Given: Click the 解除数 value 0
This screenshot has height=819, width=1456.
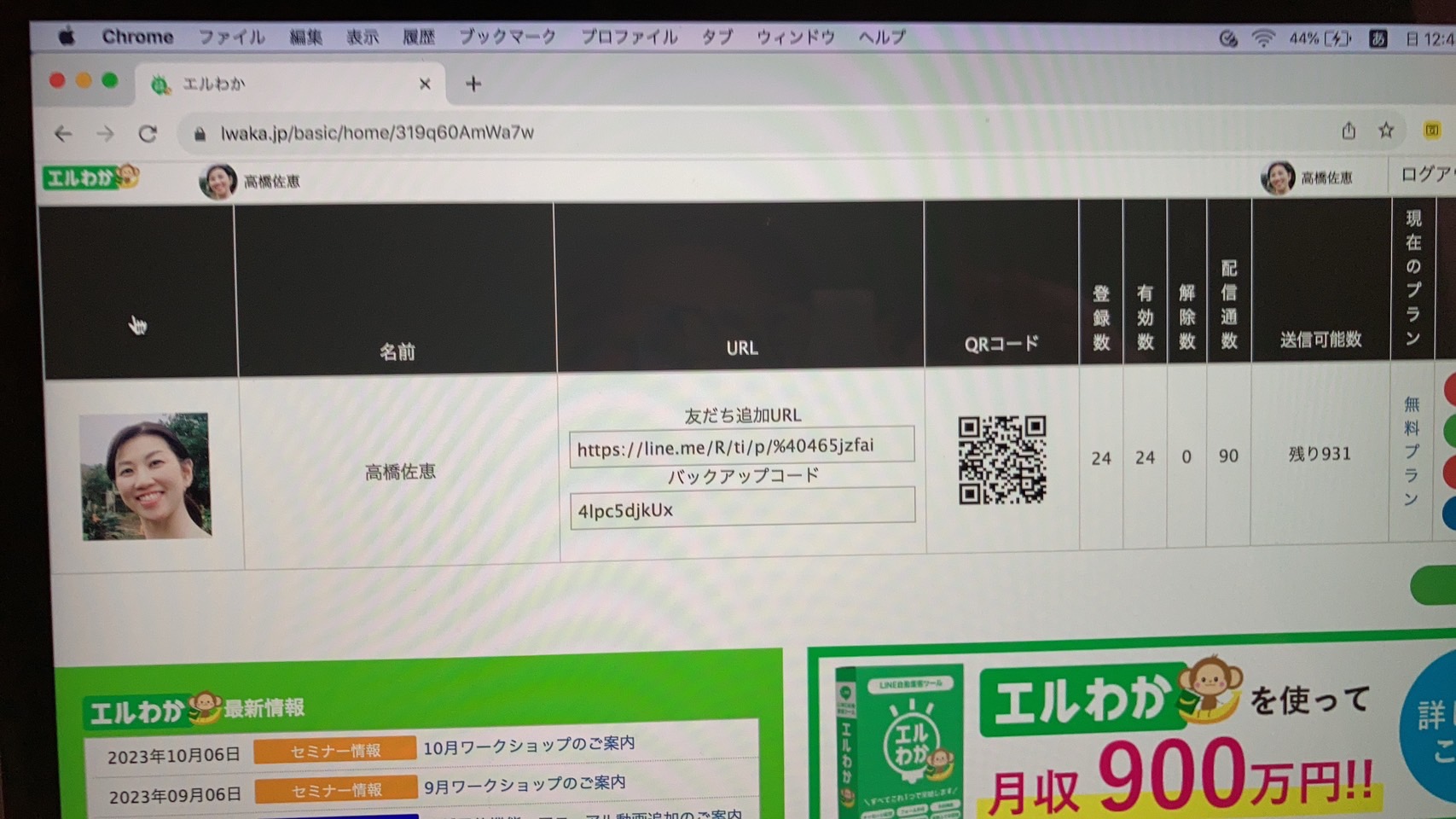Looking at the screenshot, I should point(1186,457).
